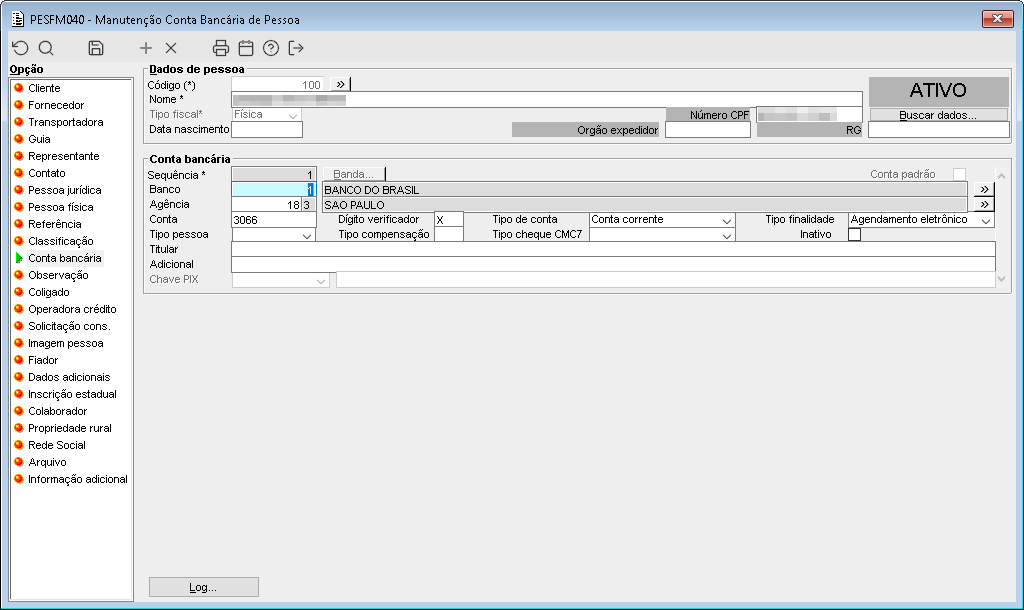Open the Pessoa jurídica option

[65, 190]
